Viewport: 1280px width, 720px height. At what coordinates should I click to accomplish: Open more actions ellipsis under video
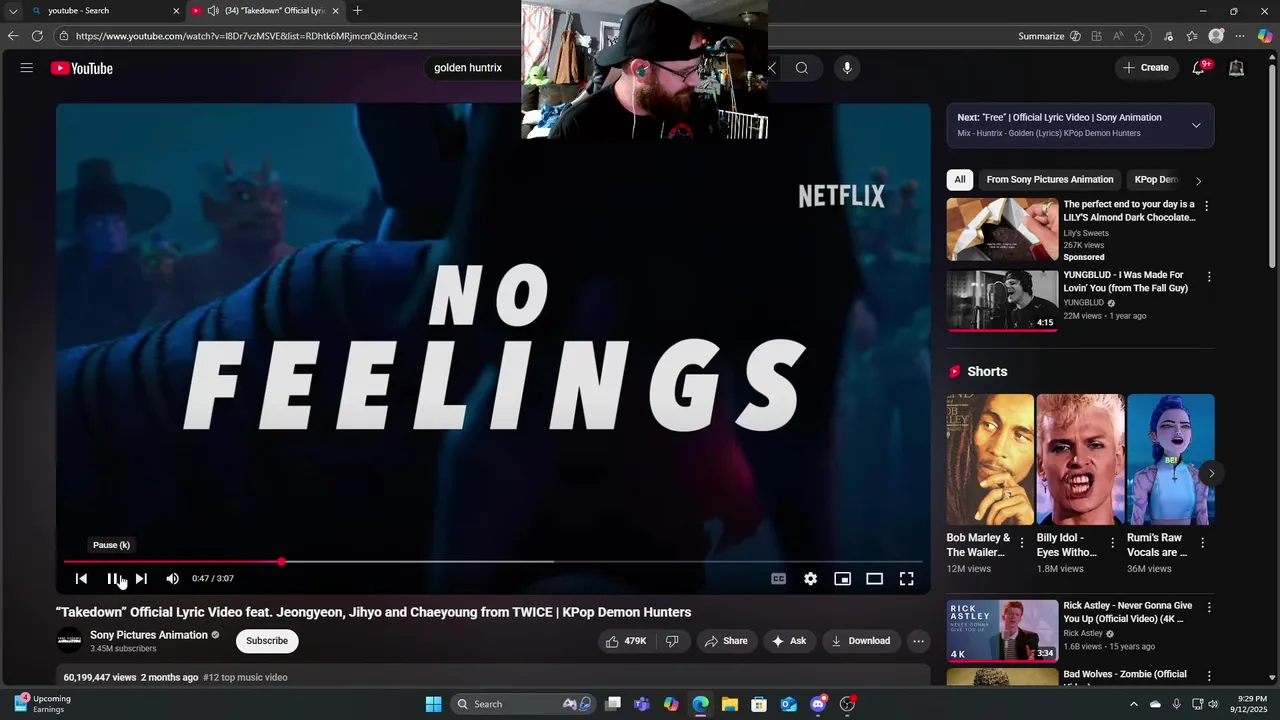(x=918, y=641)
